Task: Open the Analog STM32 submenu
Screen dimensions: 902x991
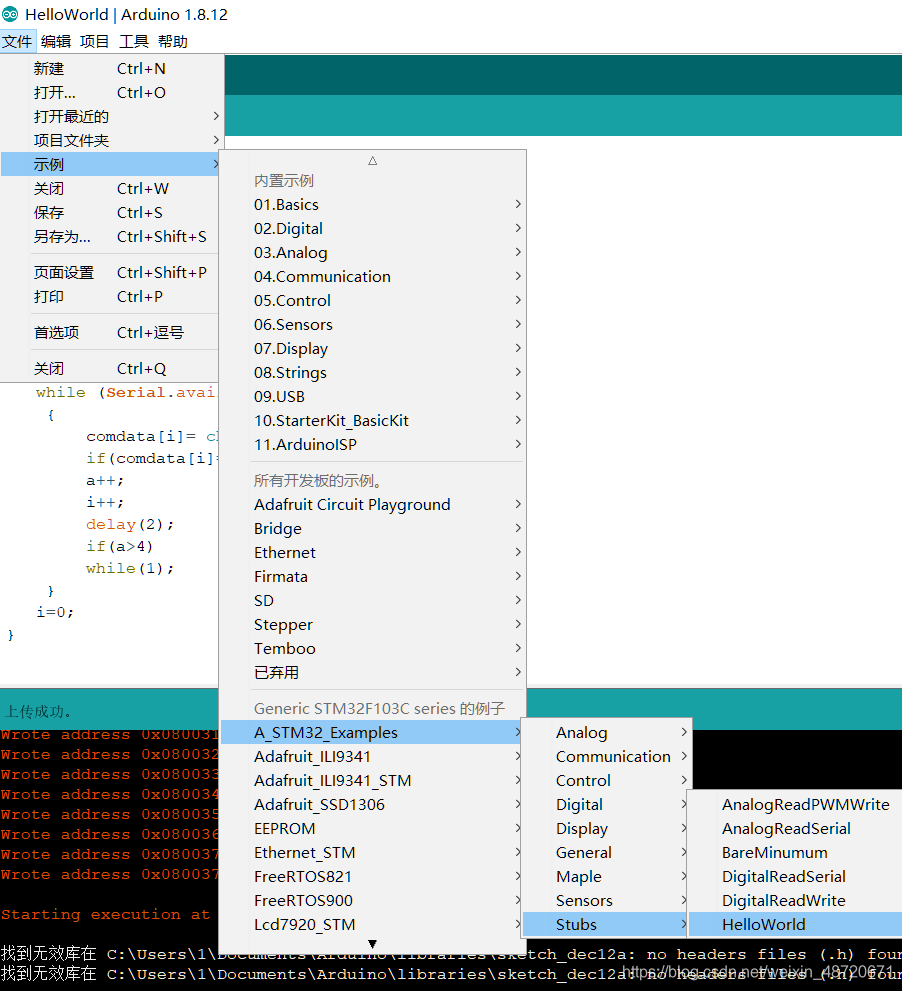Action: pyautogui.click(x=607, y=733)
